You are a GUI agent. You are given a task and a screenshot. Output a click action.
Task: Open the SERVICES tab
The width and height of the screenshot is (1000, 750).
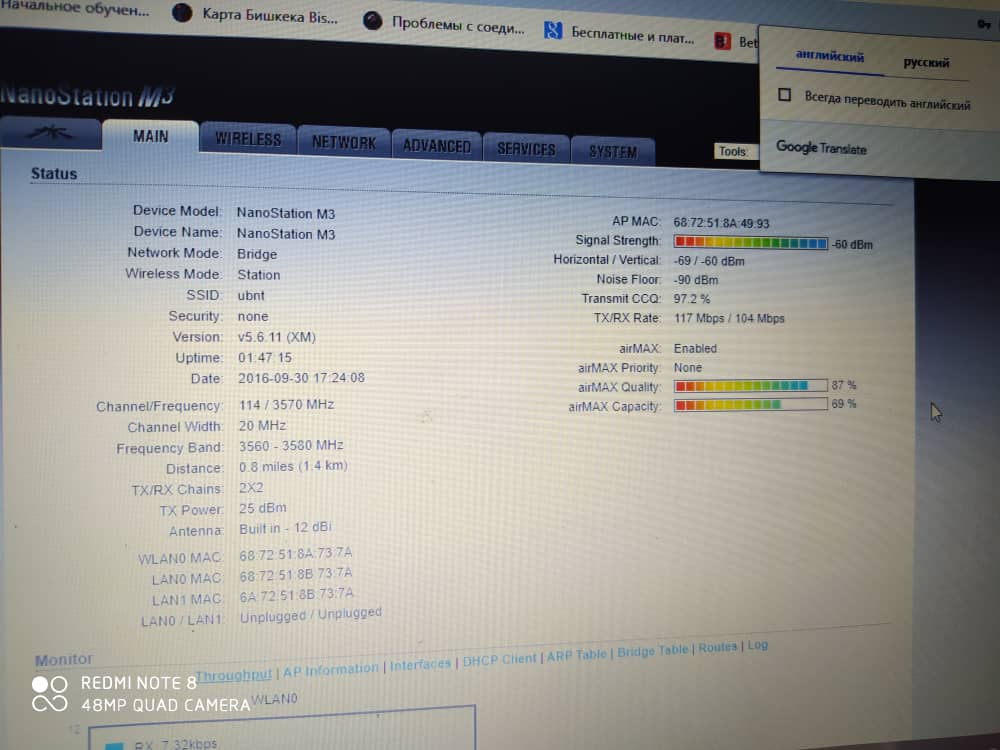526,149
